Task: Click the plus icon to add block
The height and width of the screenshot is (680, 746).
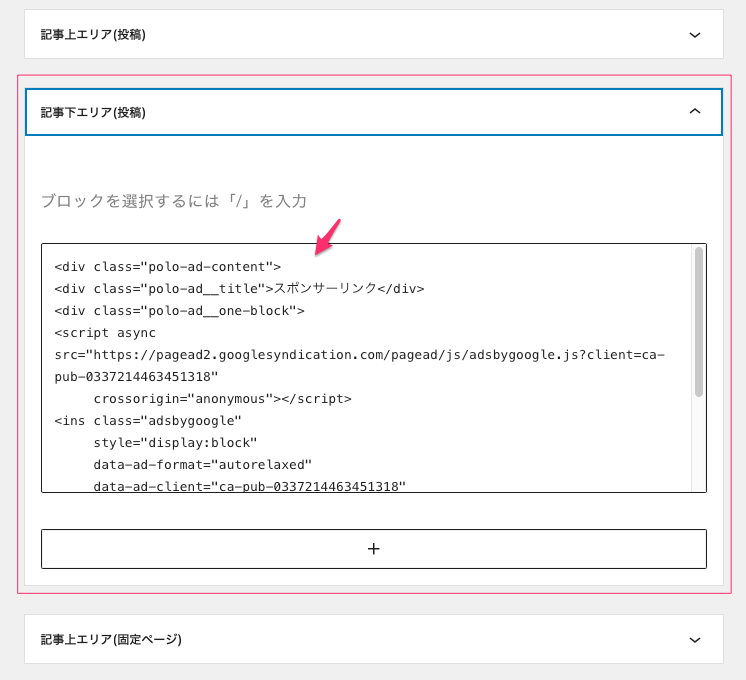Action: [374, 549]
